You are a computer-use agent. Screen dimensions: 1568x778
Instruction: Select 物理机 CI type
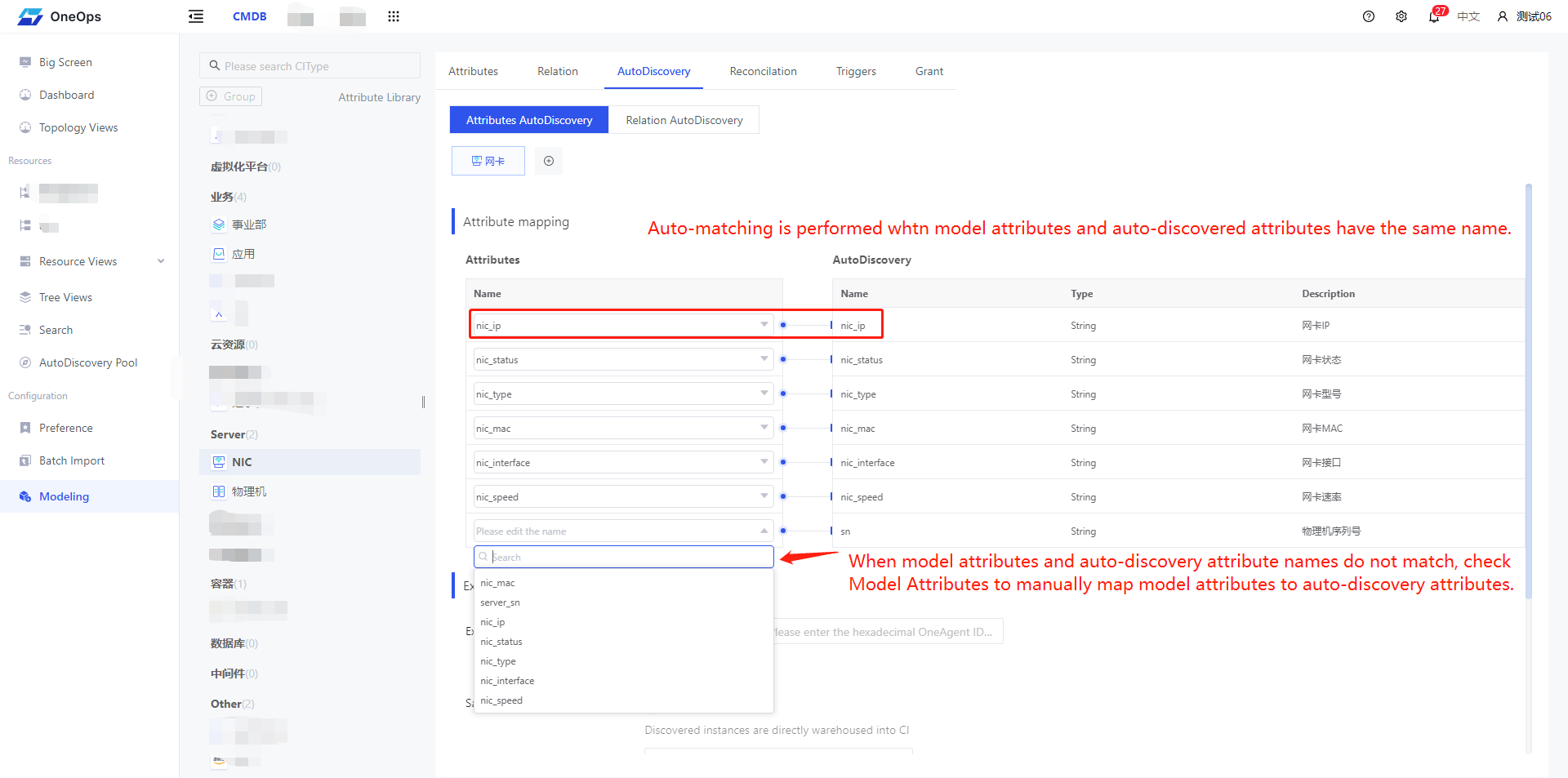(x=248, y=491)
